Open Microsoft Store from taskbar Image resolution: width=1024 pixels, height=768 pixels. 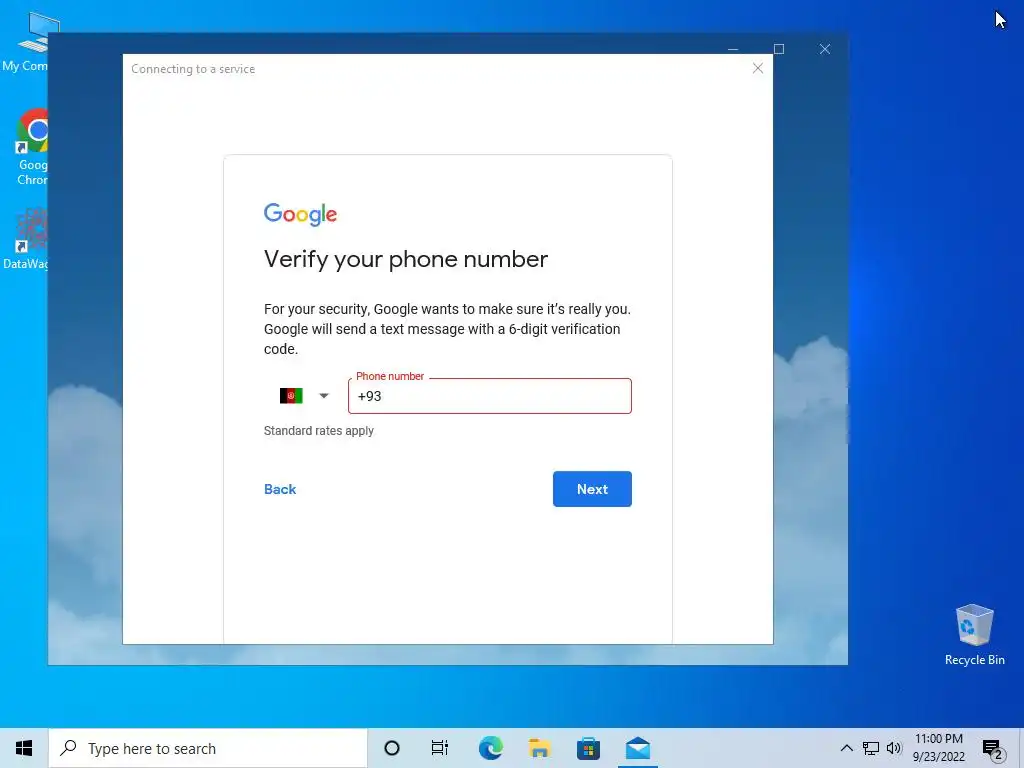point(588,748)
